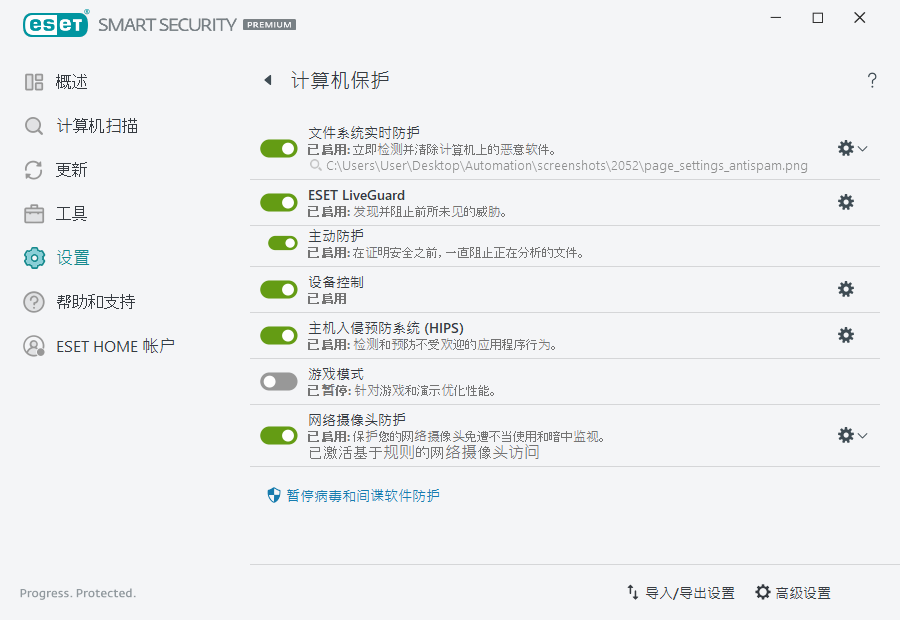Viewport: 900px width, 620px height.
Task: Open the HIPS gear settings icon
Action: (x=846, y=335)
